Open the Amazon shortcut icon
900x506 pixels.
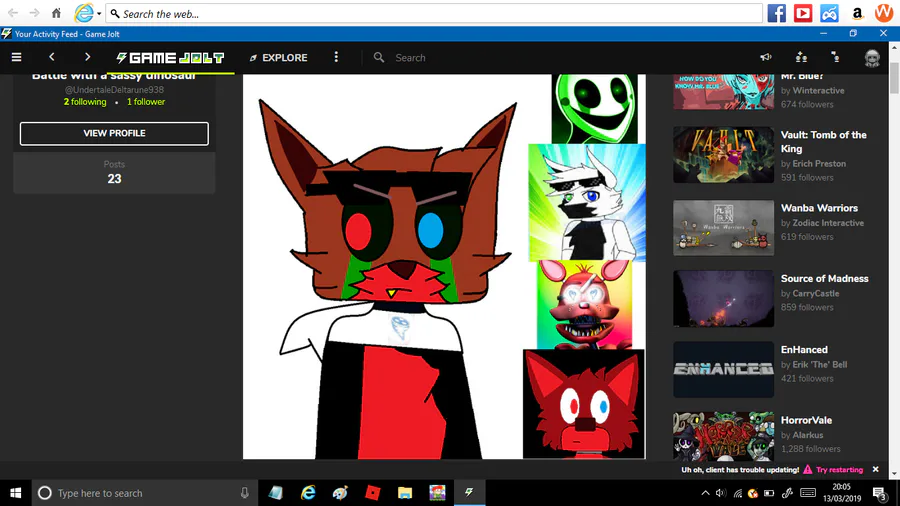tap(857, 13)
